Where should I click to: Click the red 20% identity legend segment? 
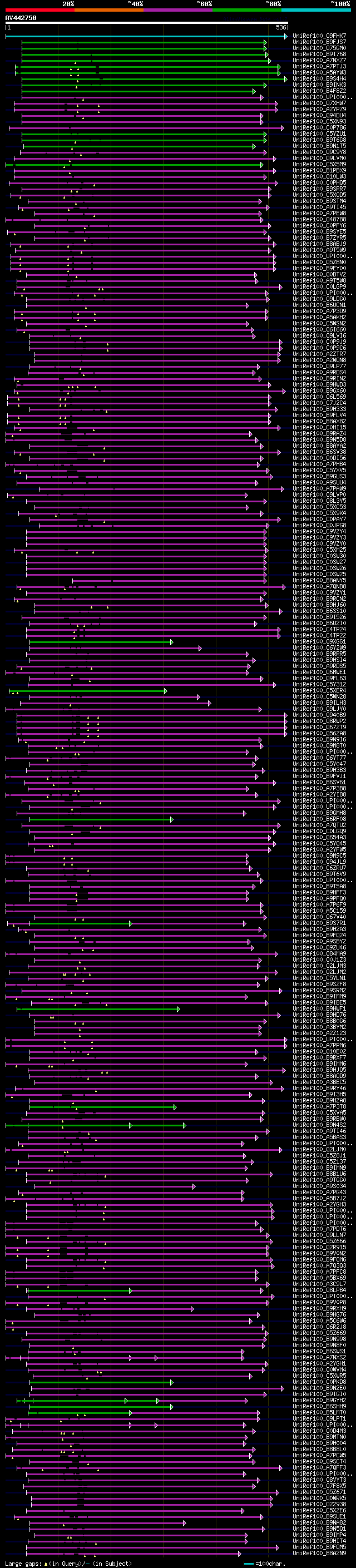click(x=40, y=10)
